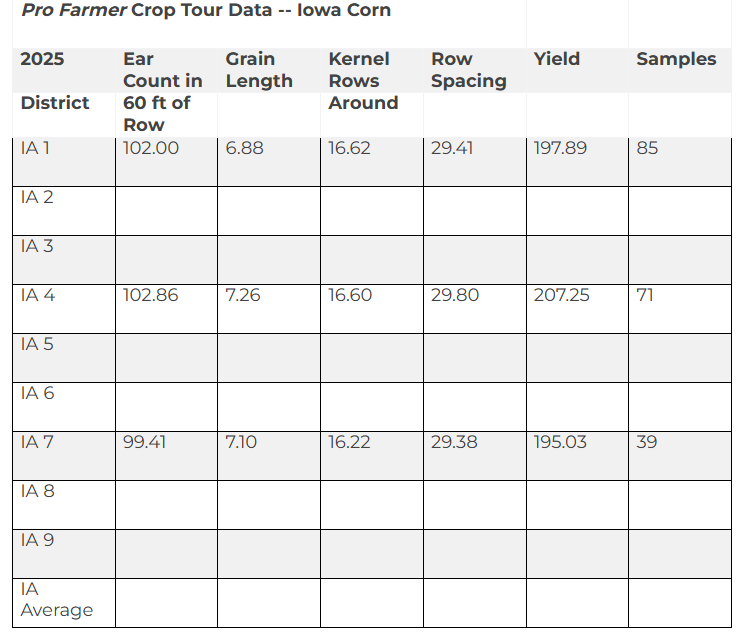Click the IA 9 district label

tap(38, 540)
